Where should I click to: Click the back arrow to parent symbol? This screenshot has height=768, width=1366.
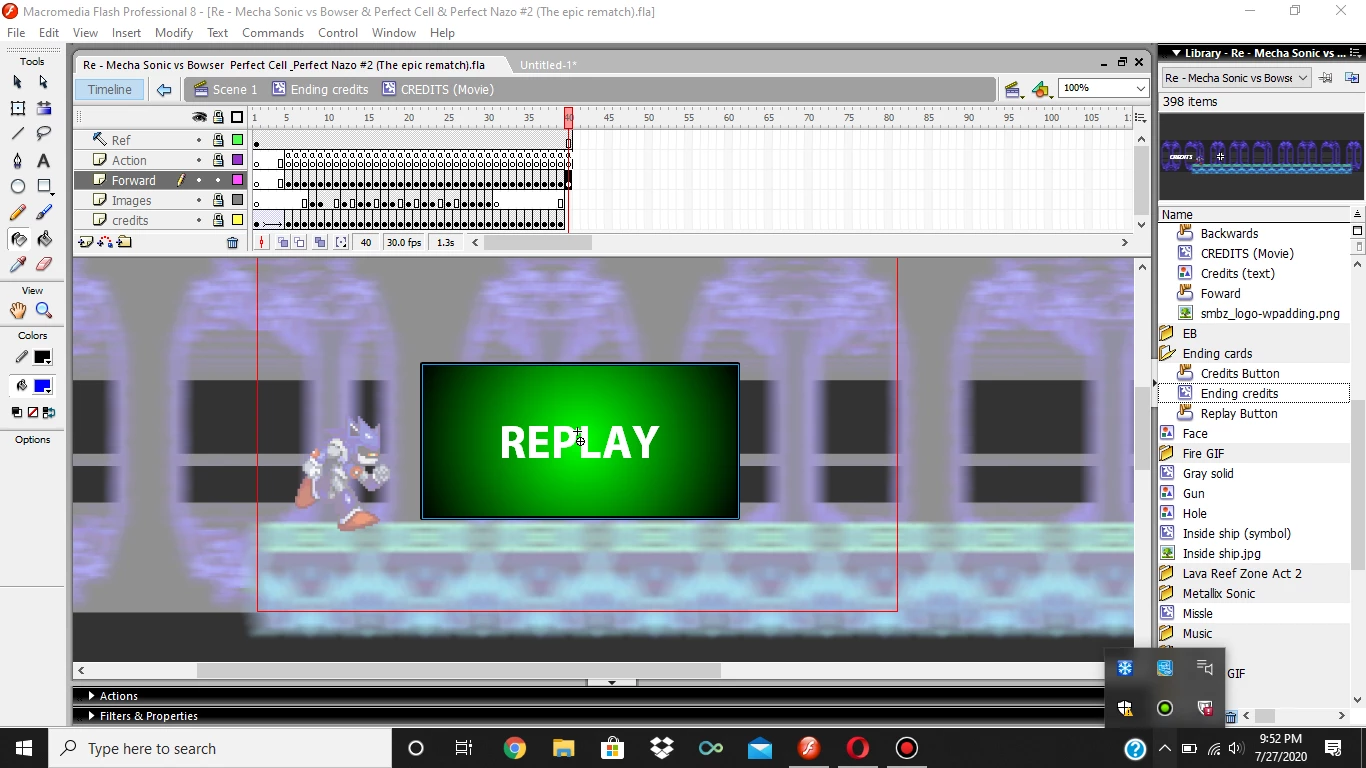[164, 90]
